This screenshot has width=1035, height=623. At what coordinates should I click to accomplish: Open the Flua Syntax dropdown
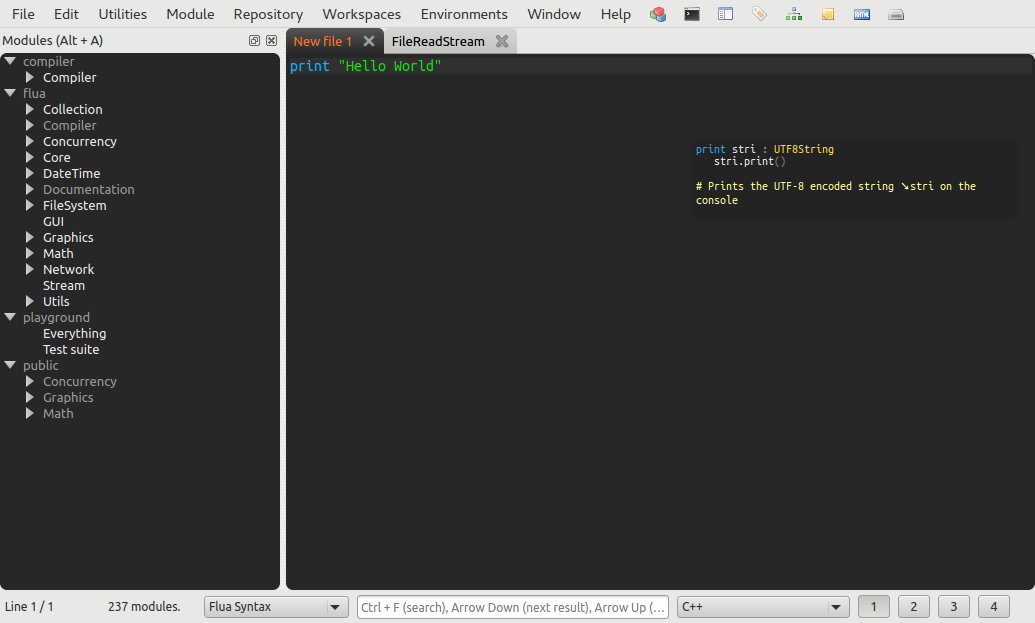click(276, 607)
